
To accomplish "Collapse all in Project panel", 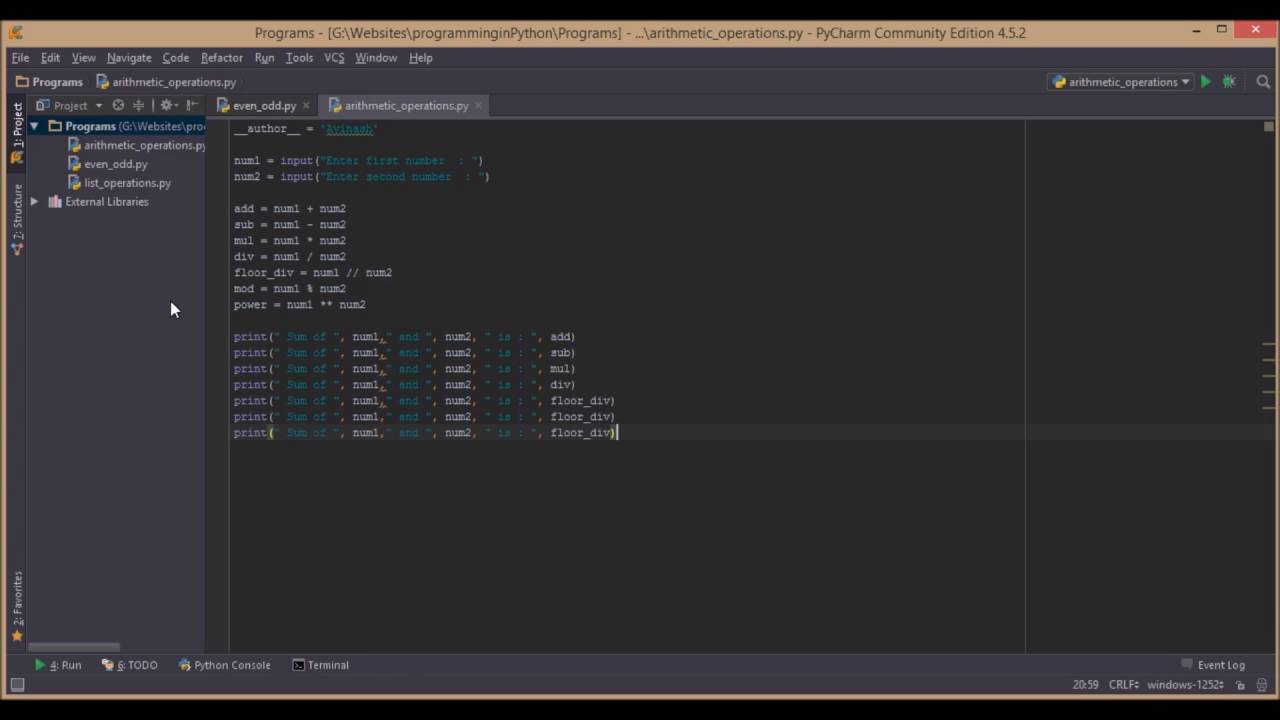I will tap(138, 105).
